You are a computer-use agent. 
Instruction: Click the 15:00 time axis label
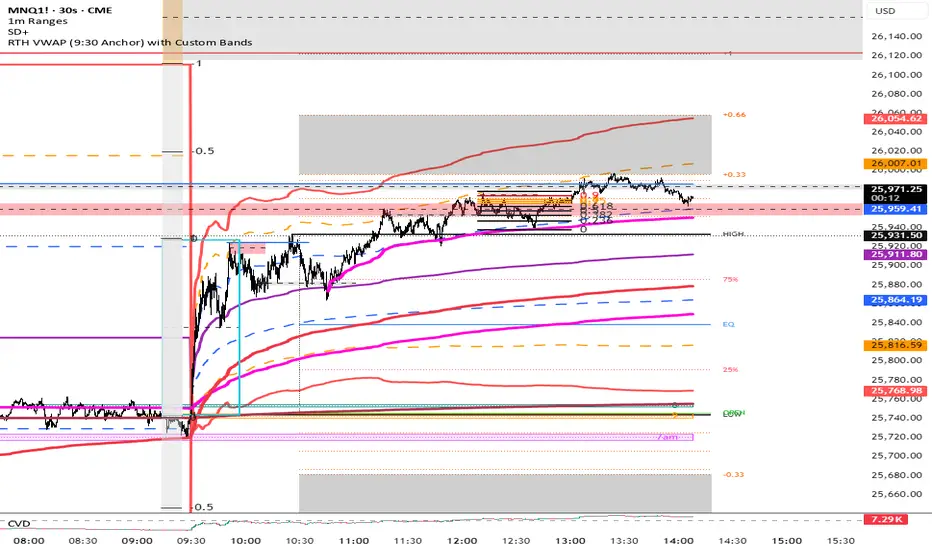[786, 541]
